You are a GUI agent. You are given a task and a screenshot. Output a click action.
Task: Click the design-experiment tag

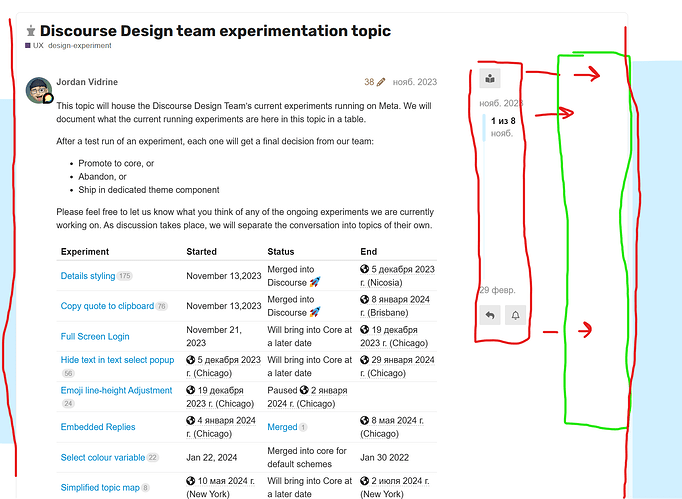coord(80,45)
